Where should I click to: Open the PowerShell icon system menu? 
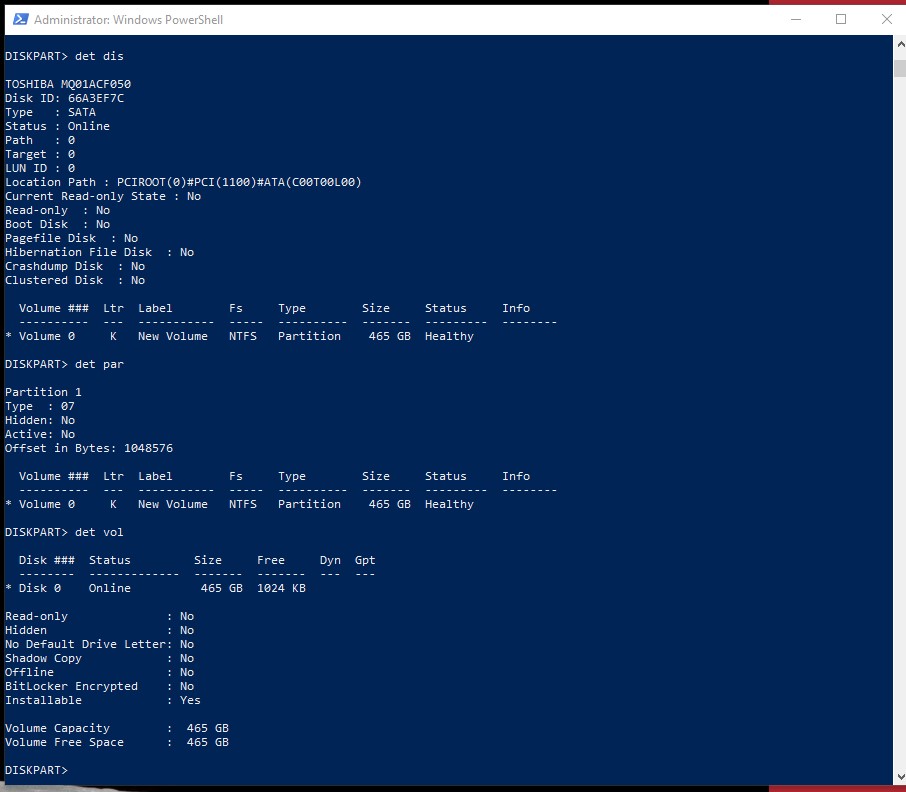pos(17,19)
